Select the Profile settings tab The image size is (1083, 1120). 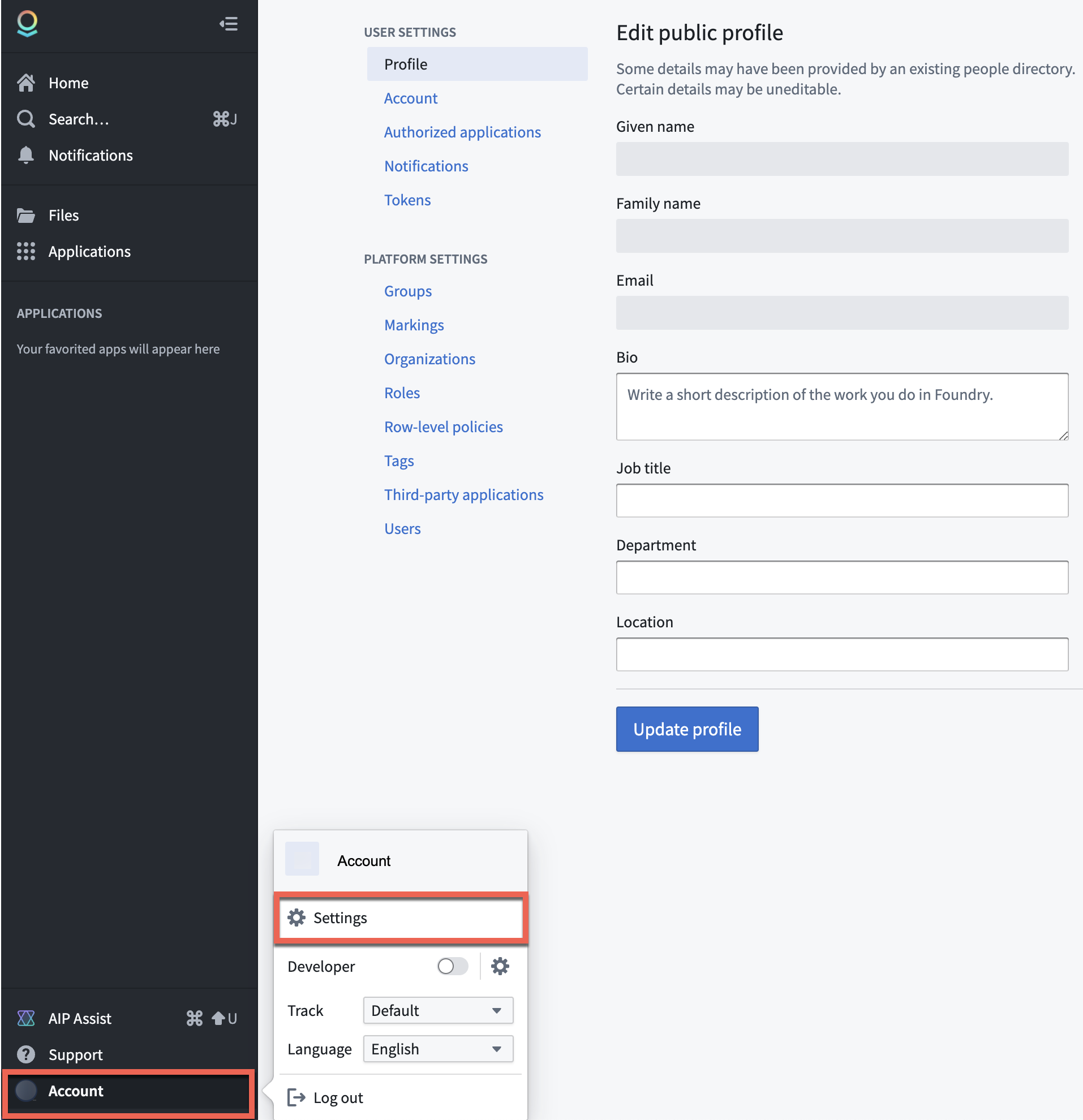point(477,64)
